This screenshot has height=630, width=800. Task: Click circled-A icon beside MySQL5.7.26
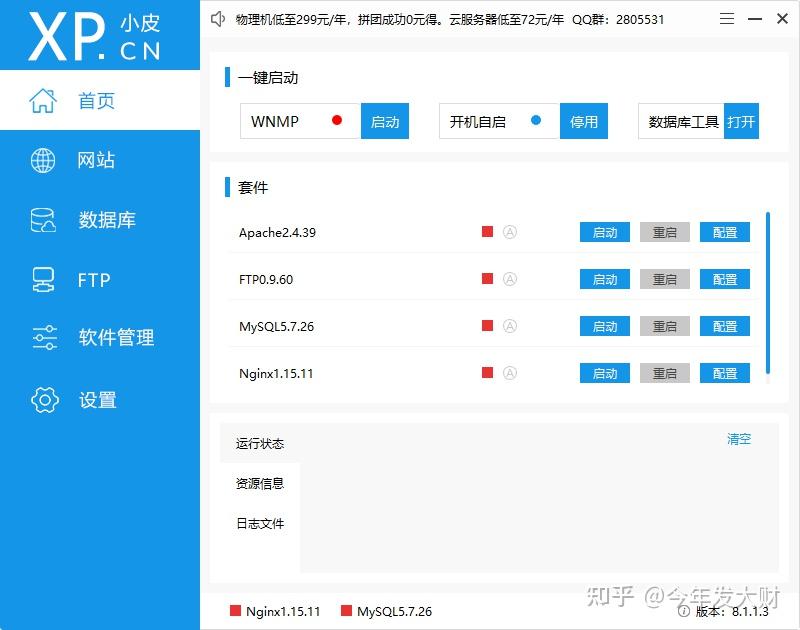[509, 325]
